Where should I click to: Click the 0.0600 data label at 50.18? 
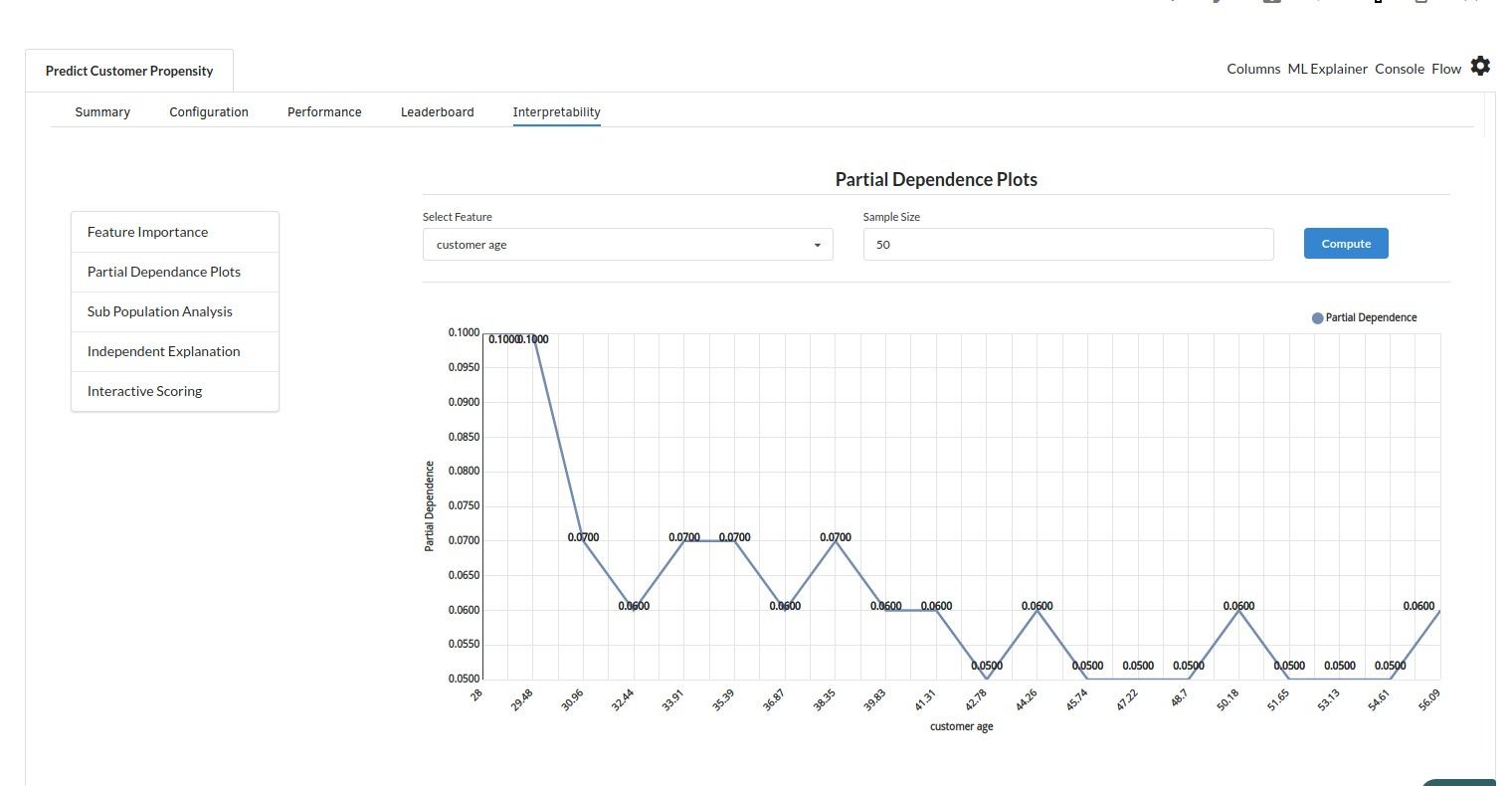point(1238,606)
